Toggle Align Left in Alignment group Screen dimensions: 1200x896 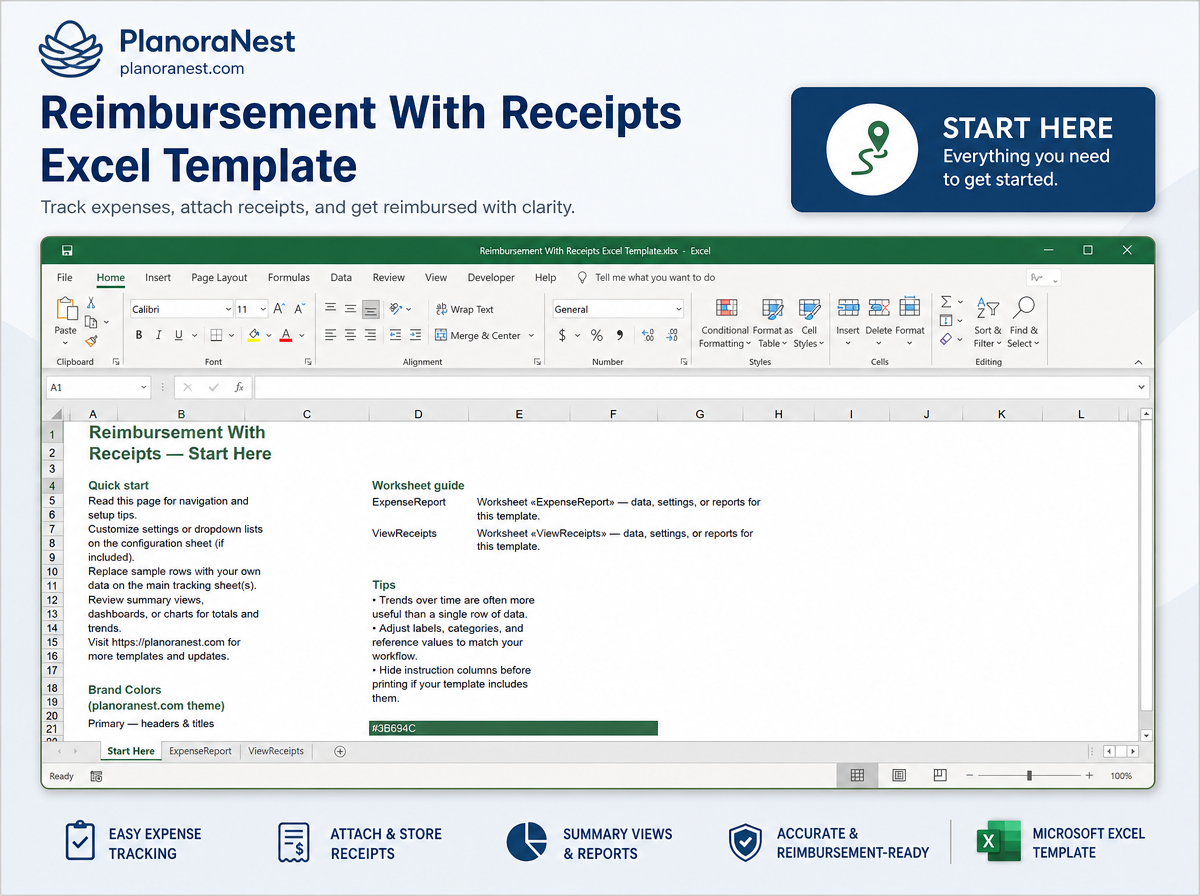[330, 336]
